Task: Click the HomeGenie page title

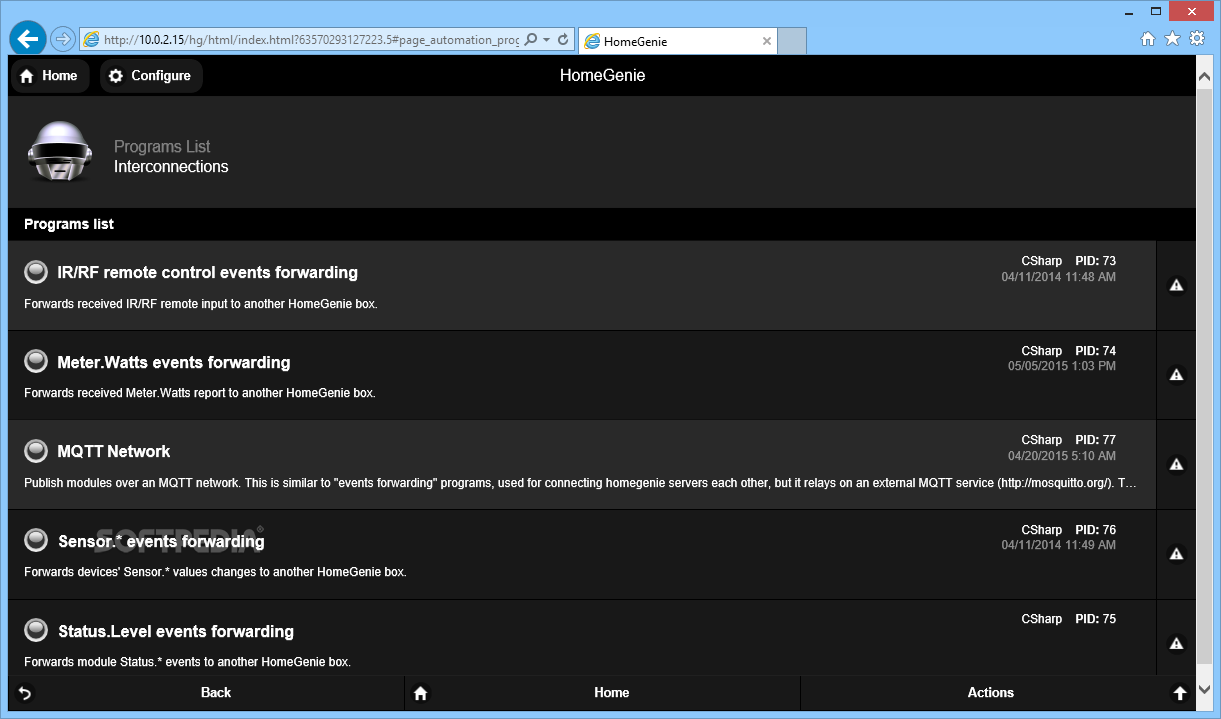Action: [x=602, y=76]
